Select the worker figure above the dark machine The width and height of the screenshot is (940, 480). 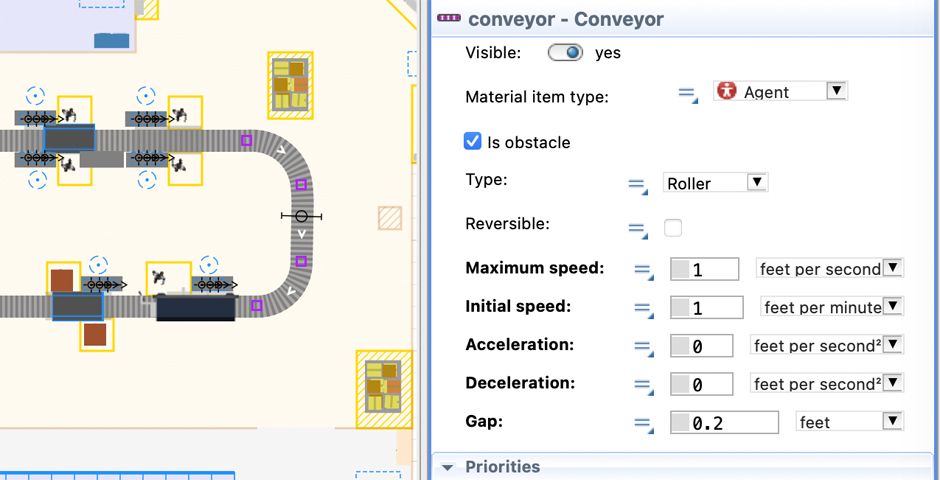159,277
